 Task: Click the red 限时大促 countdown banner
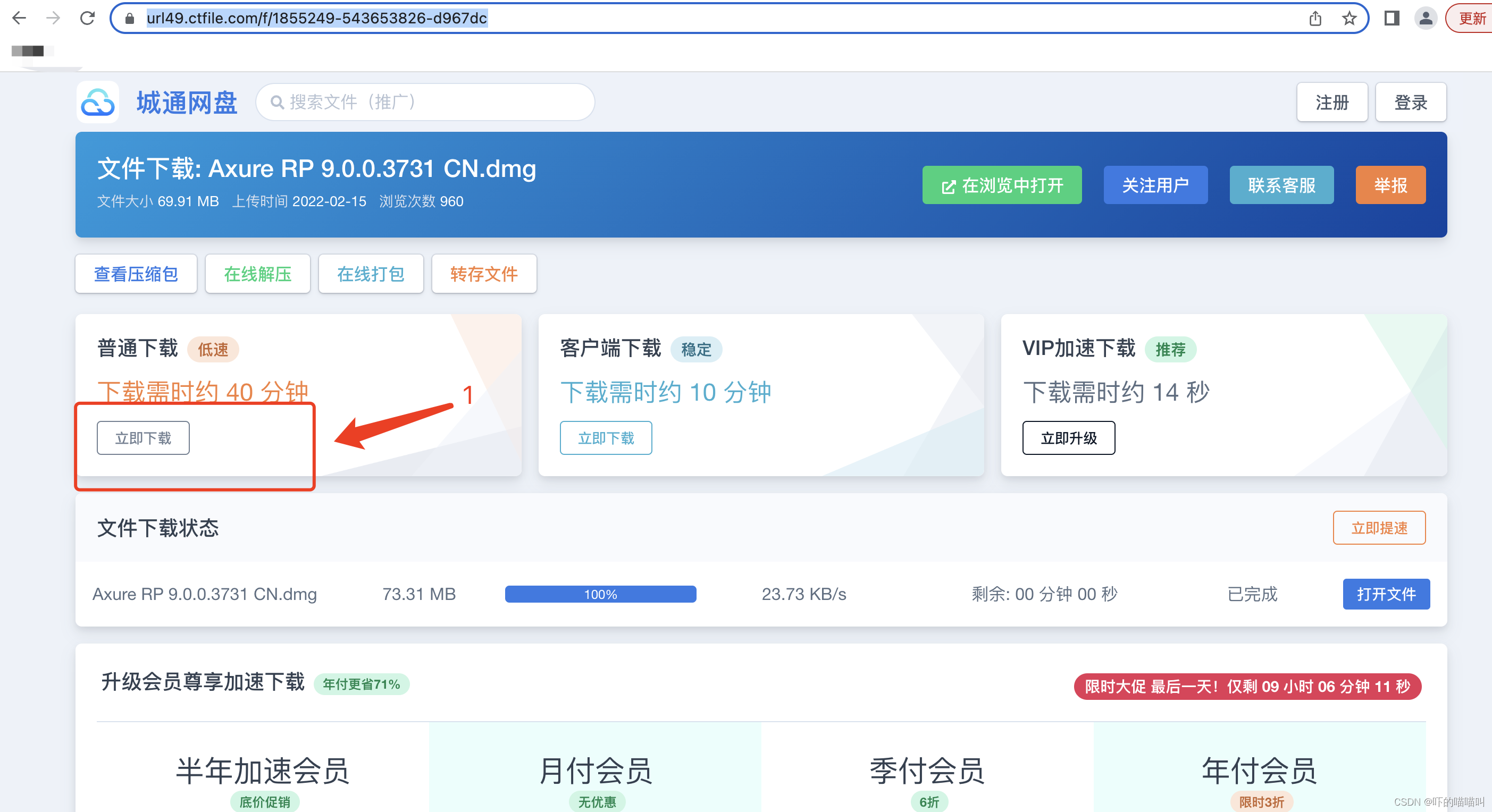(x=1247, y=687)
